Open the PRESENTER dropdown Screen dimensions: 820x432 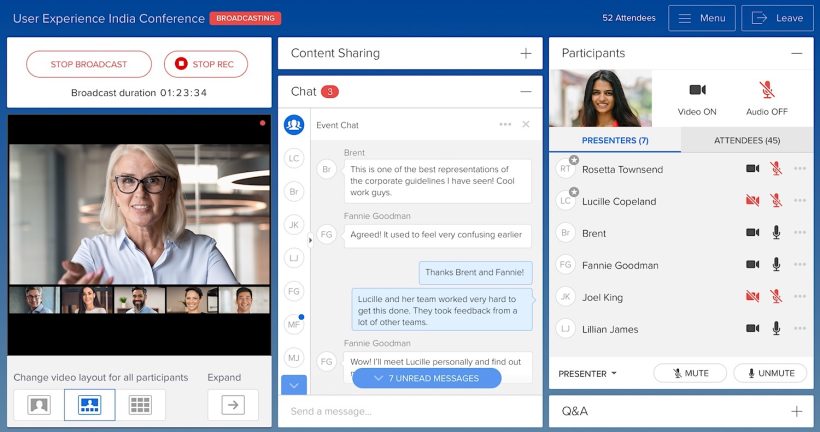[587, 373]
